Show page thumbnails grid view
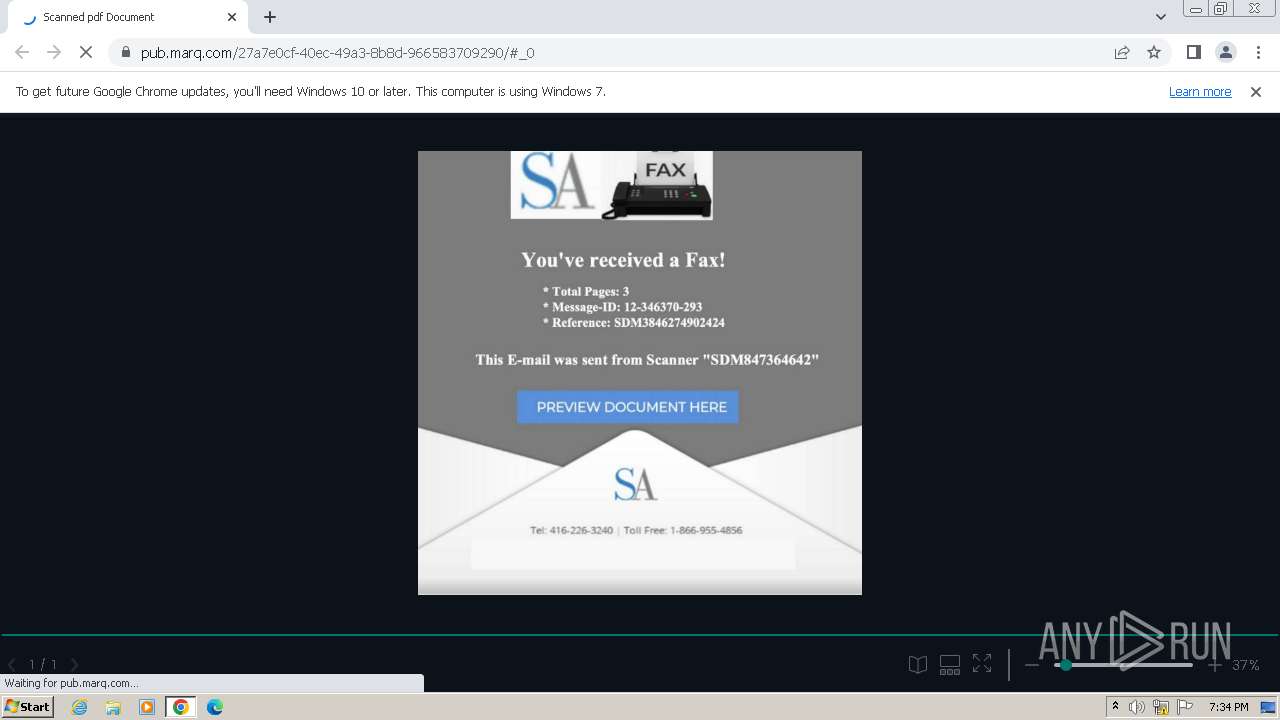The height and width of the screenshot is (720, 1280). click(x=950, y=664)
